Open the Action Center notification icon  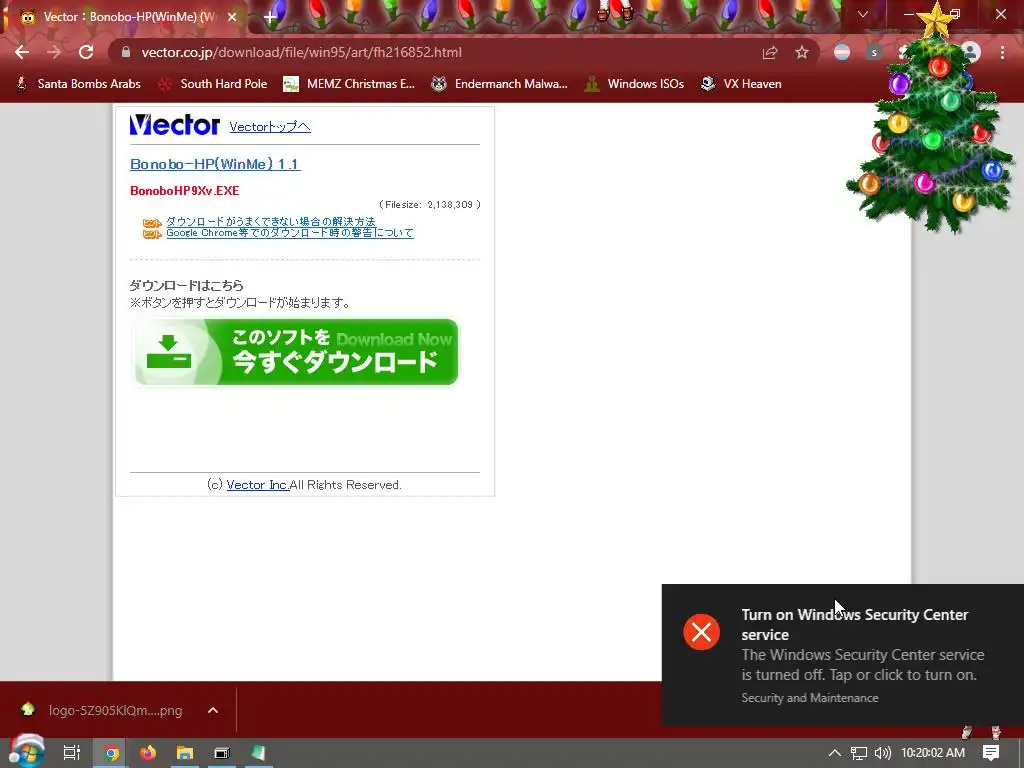(991, 753)
